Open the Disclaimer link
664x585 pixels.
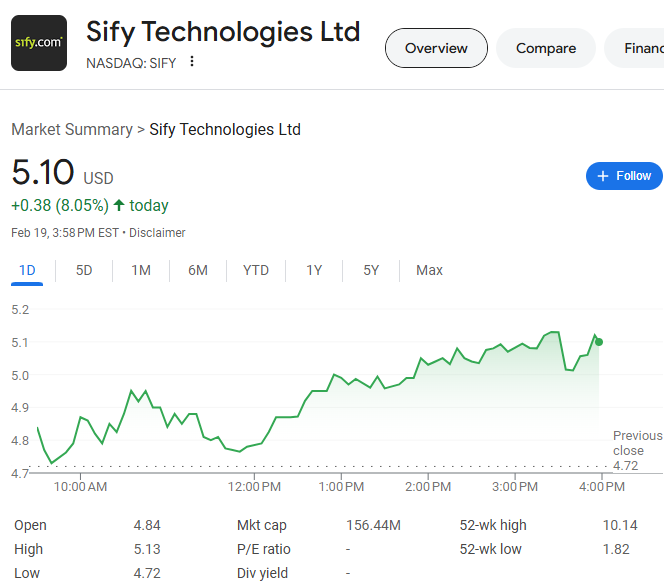[x=157, y=233]
